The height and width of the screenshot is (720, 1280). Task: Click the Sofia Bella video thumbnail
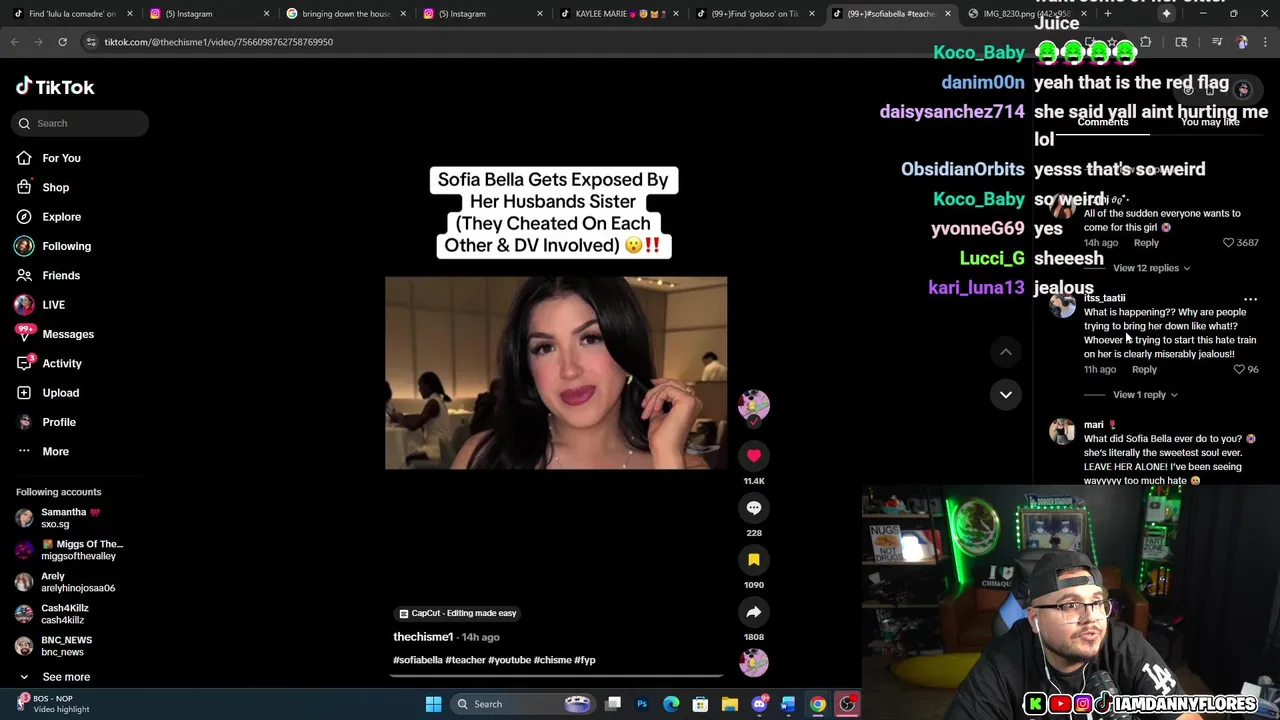[x=556, y=373]
